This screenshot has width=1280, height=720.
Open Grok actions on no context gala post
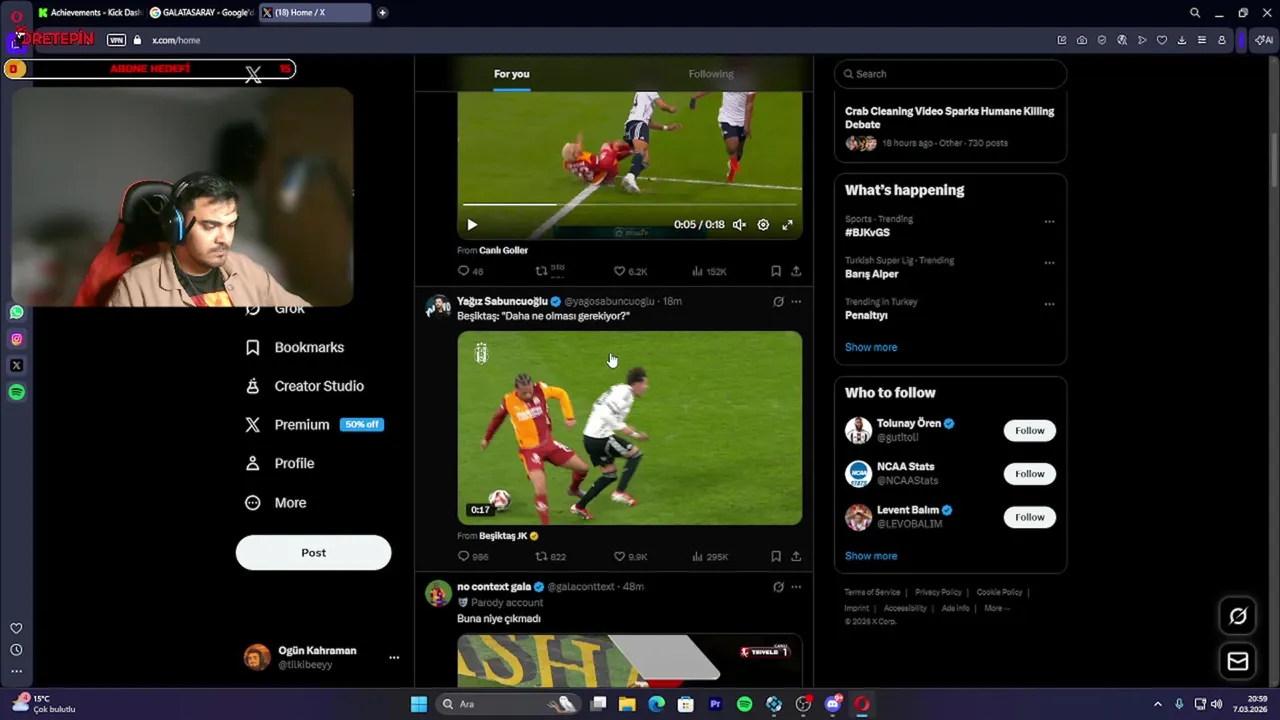tap(778, 587)
